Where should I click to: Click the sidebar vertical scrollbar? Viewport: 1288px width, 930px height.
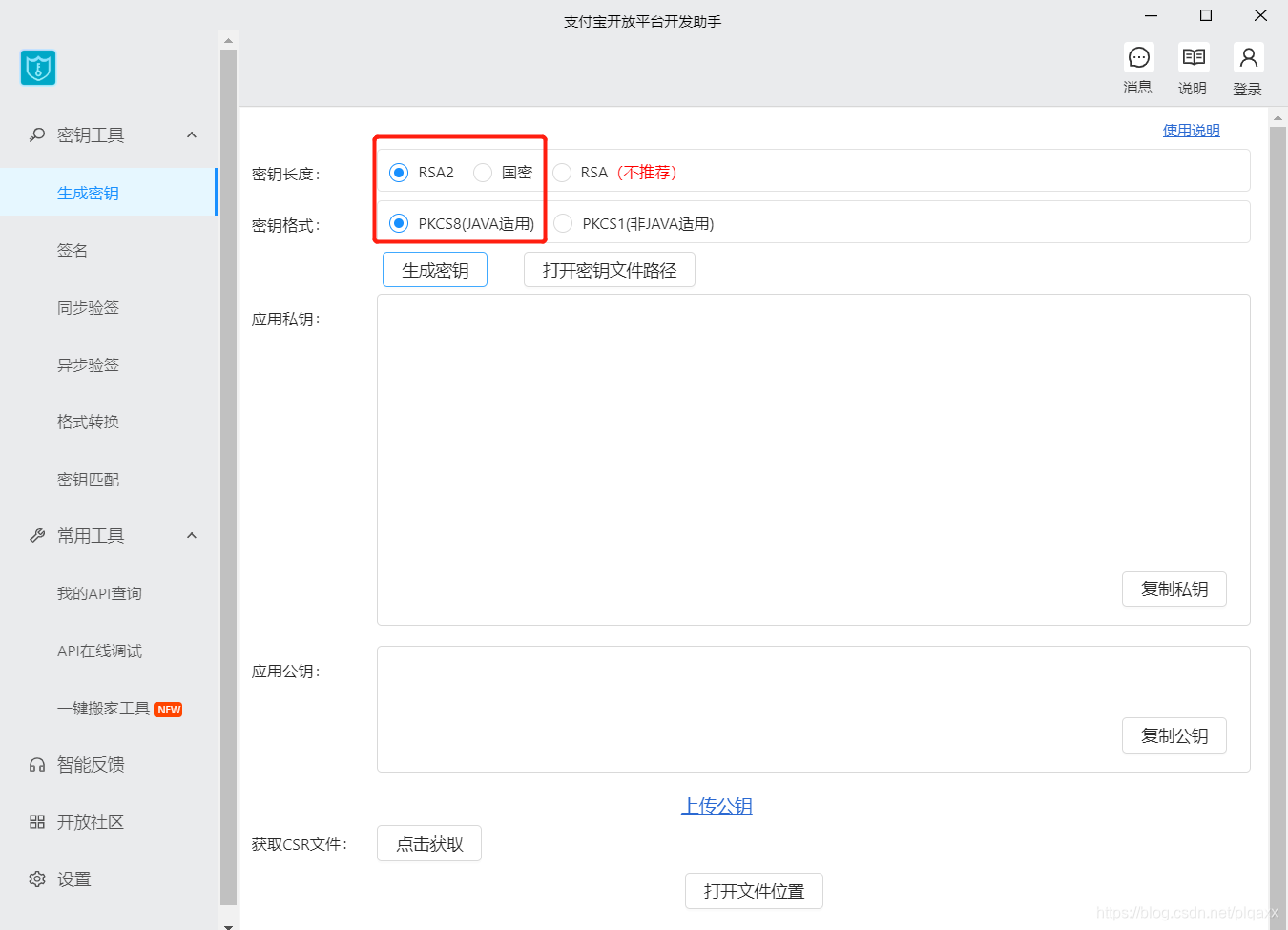click(x=228, y=477)
